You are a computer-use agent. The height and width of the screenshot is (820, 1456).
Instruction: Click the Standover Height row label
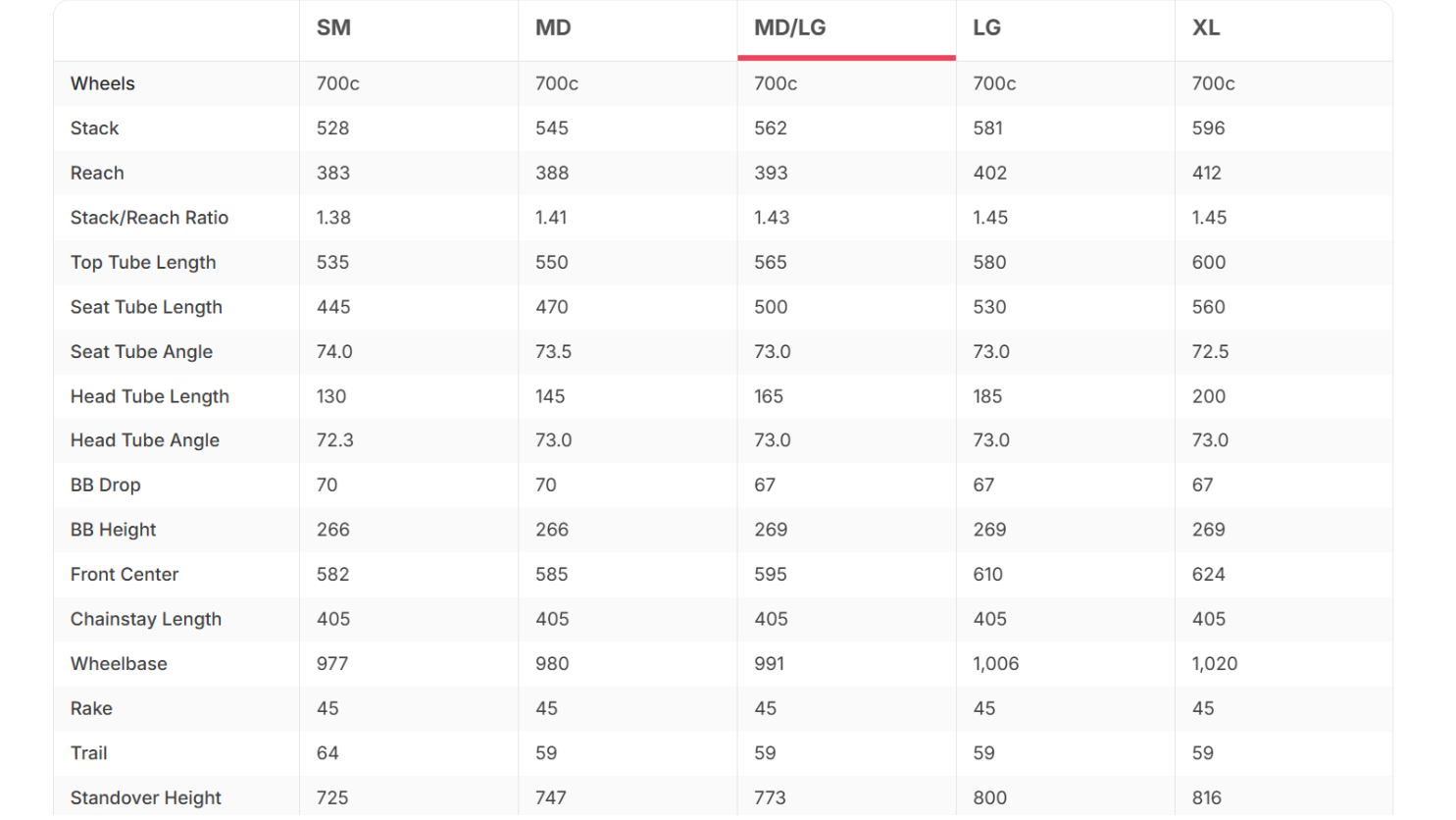pyautogui.click(x=146, y=798)
